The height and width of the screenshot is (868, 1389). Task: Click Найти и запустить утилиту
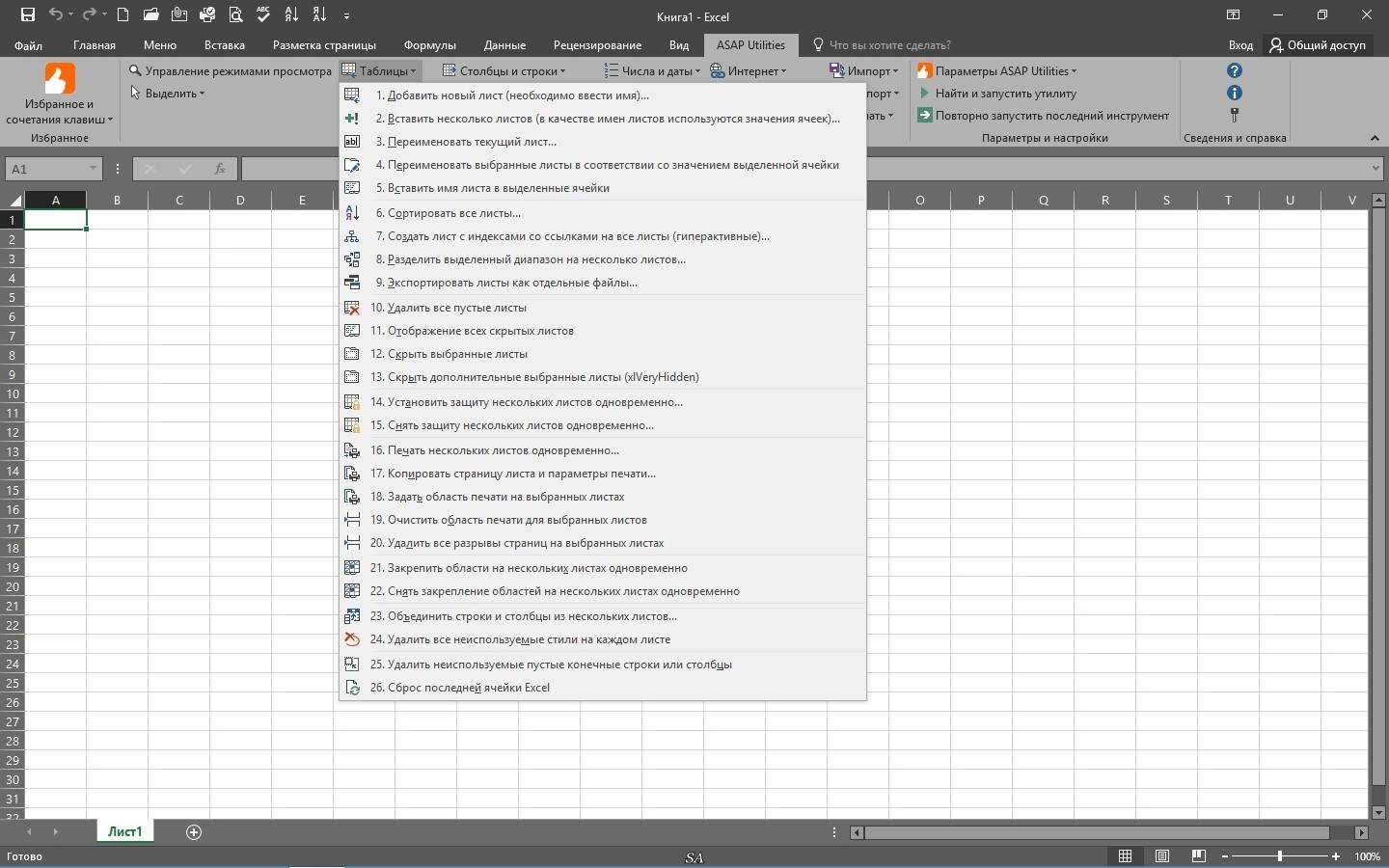point(996,94)
